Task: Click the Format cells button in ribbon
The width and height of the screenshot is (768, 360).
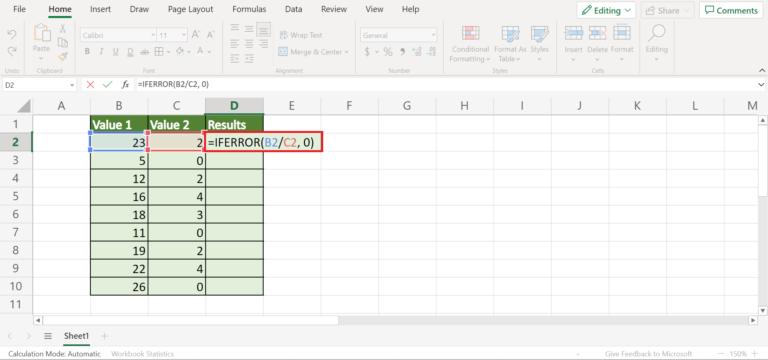Action: (x=622, y=44)
